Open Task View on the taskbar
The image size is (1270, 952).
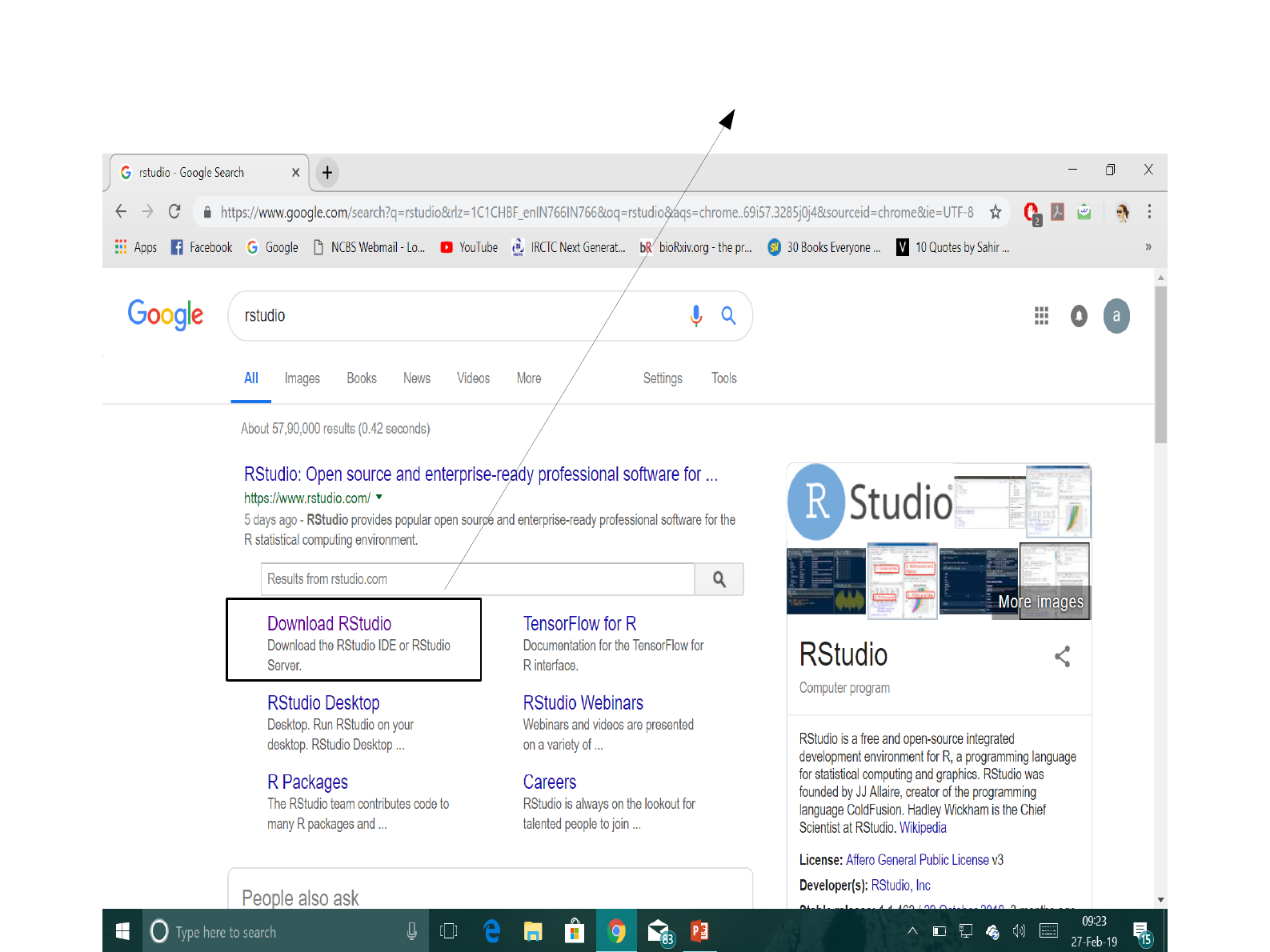click(449, 931)
